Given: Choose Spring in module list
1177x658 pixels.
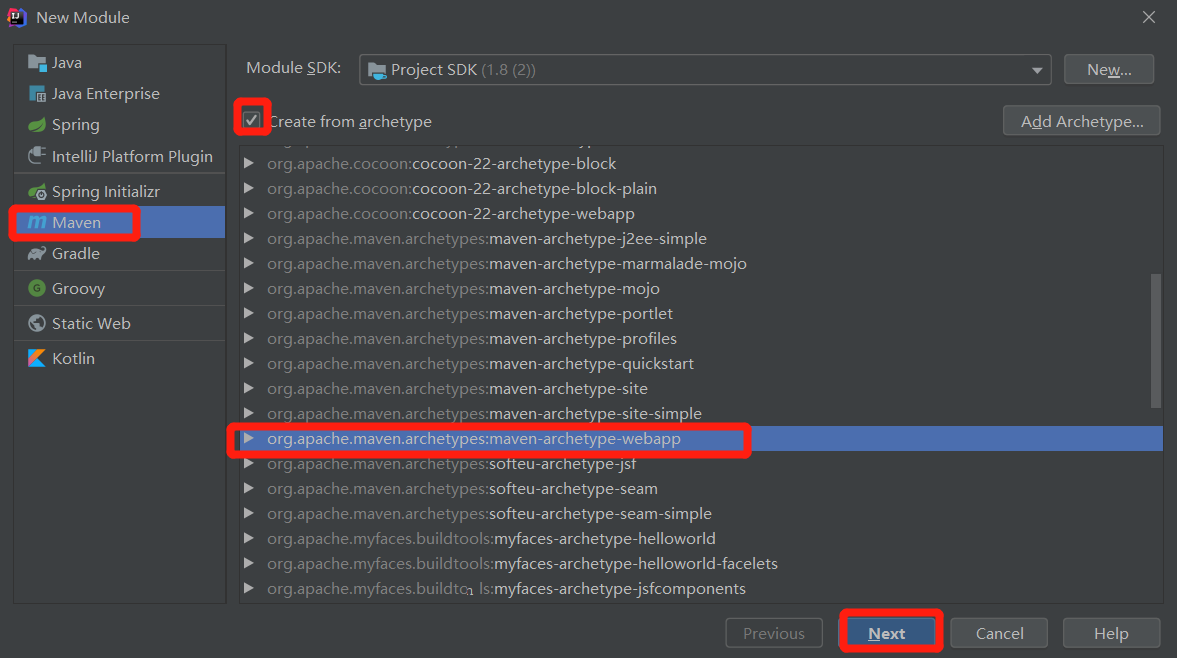Looking at the screenshot, I should click(x=119, y=125).
